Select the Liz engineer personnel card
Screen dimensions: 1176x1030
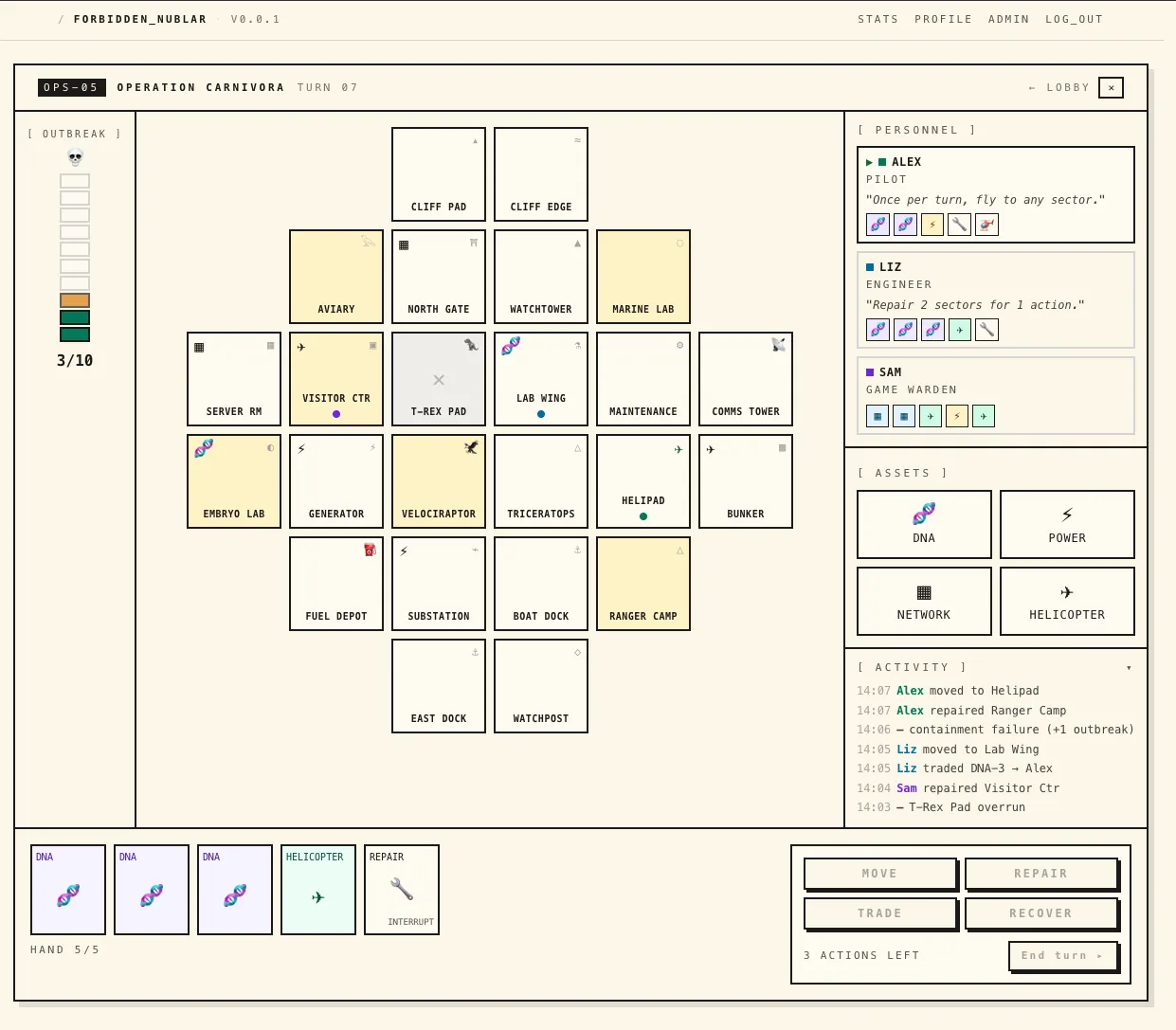(x=996, y=299)
